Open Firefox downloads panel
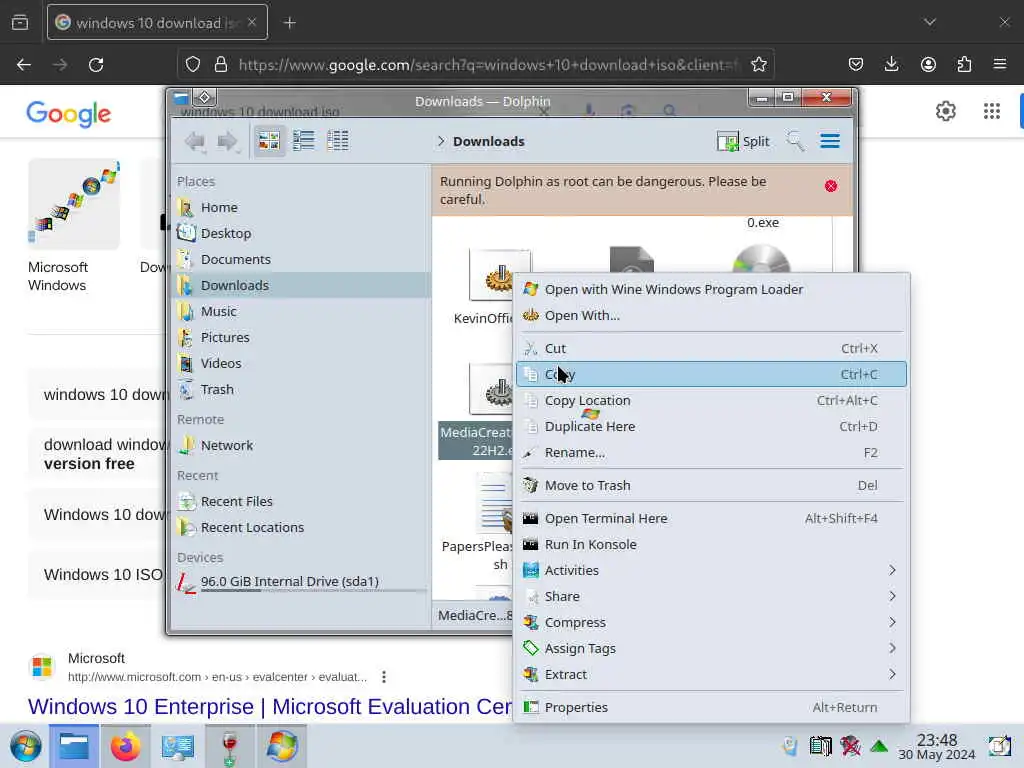1024x768 pixels. [x=891, y=64]
